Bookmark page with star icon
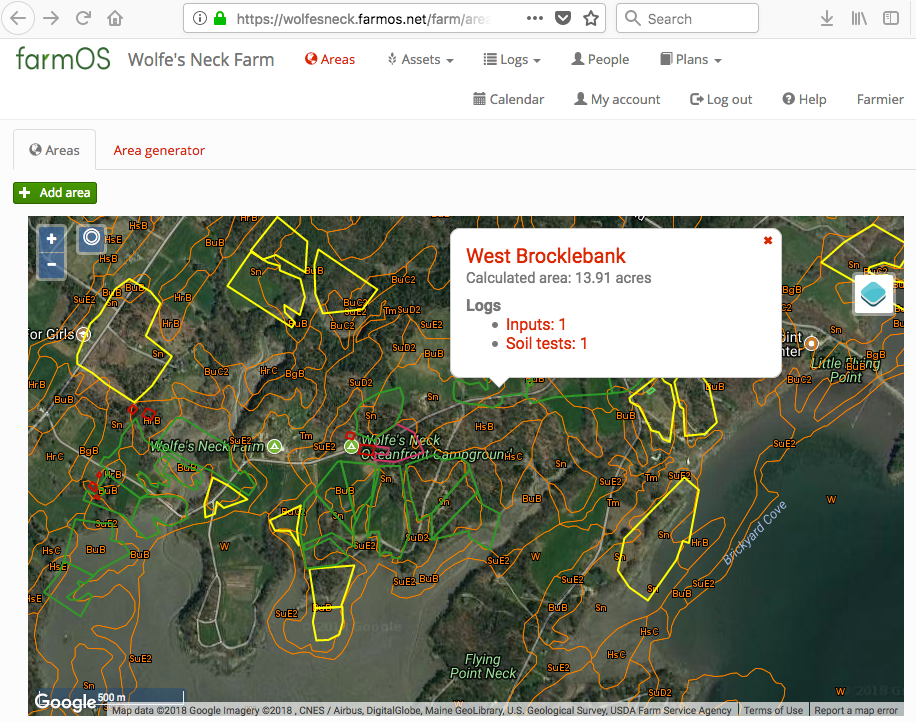Viewport: 916px width, 722px height. pyautogui.click(x=591, y=18)
